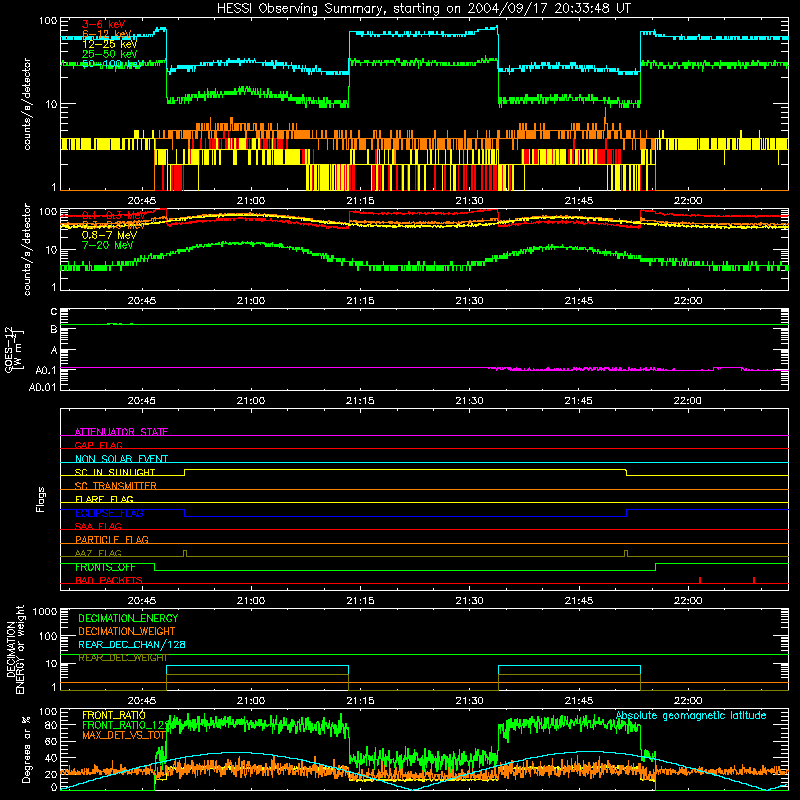Select the "NON_SOLAR_EVENT" flag label
The image size is (800, 800).
coord(121,459)
